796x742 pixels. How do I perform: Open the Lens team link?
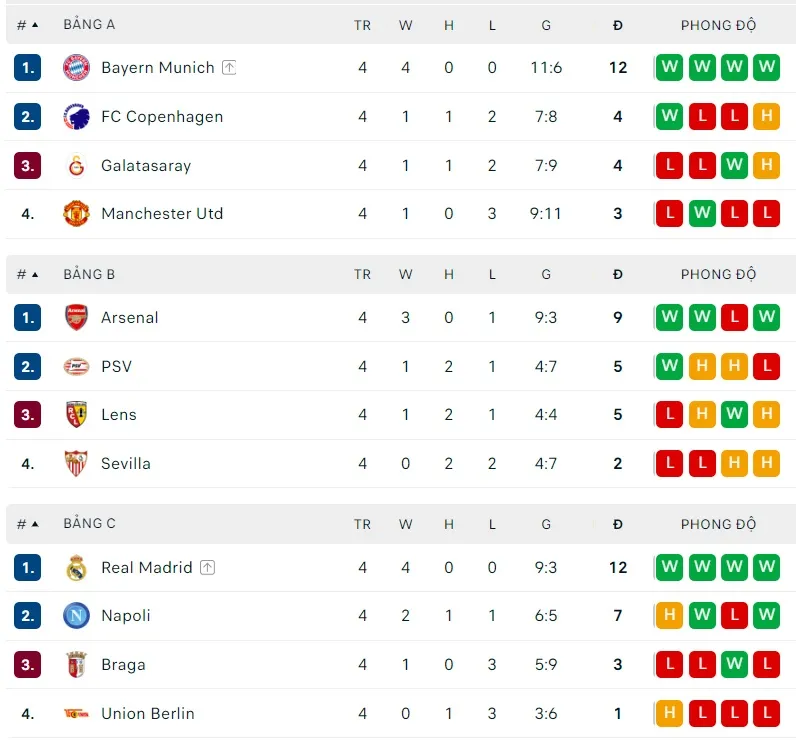[119, 415]
